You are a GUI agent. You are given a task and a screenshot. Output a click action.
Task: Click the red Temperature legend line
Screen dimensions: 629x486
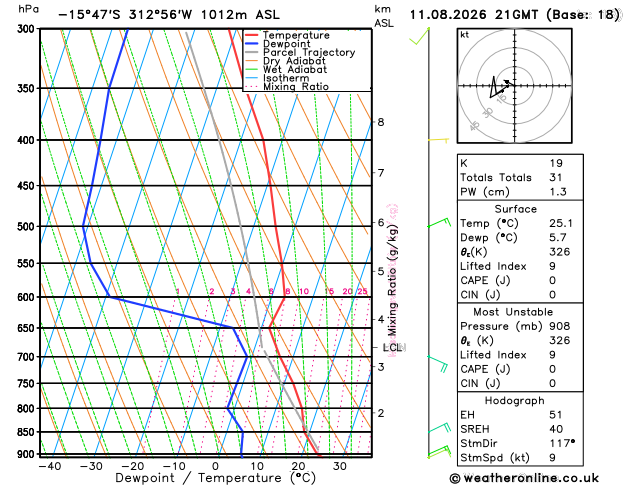click(x=252, y=35)
